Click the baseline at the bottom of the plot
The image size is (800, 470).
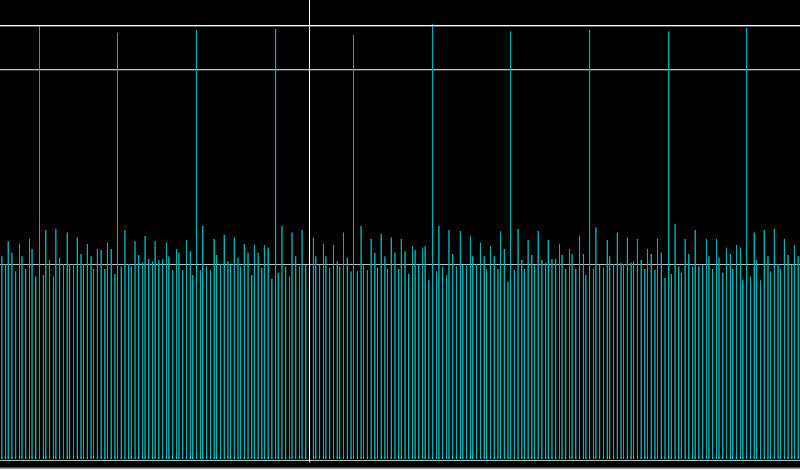tap(400, 460)
